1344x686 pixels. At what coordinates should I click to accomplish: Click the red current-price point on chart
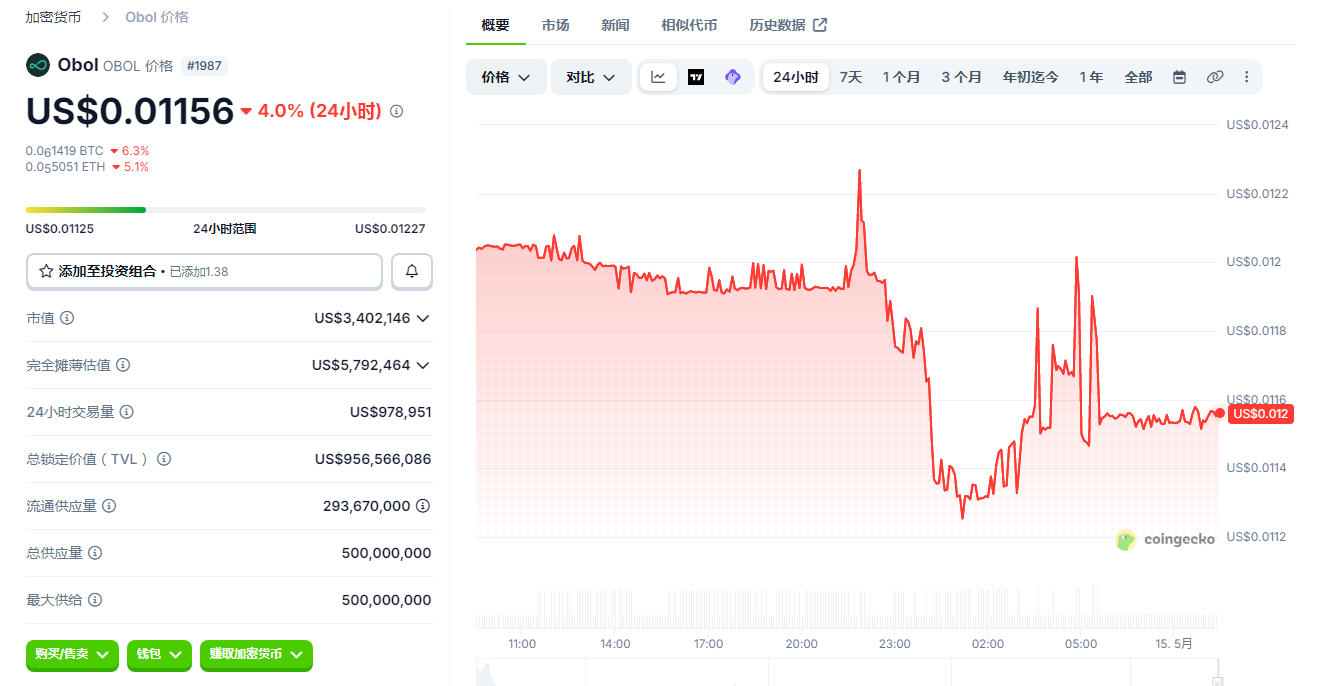(x=1219, y=413)
